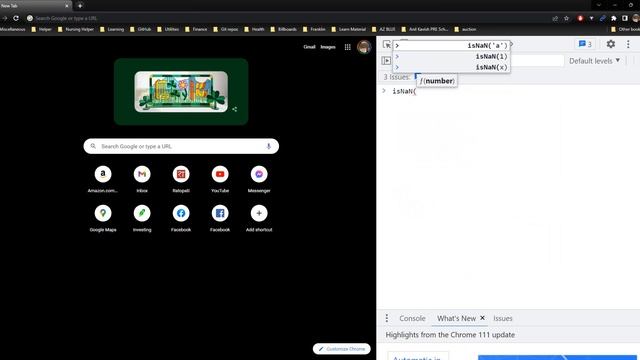Open the YouTube shortcut
640x360 pixels.
[220, 179]
